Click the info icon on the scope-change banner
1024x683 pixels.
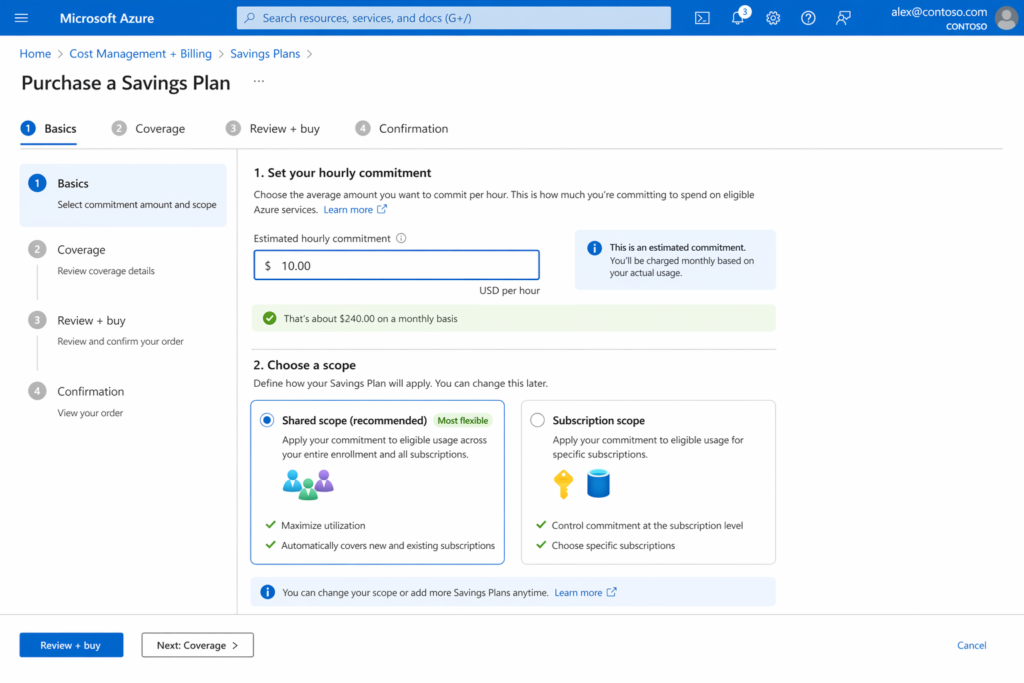pos(267,592)
